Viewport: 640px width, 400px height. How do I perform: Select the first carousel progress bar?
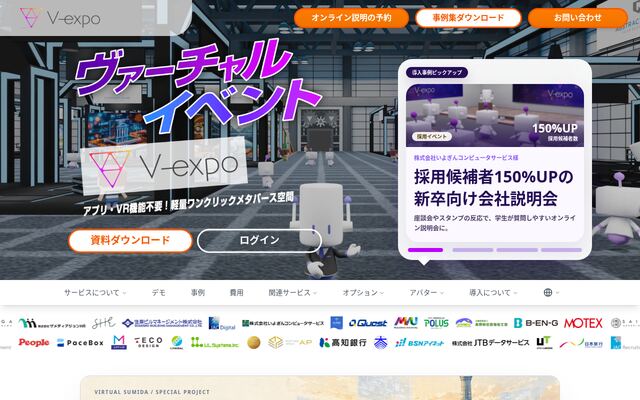tap(425, 250)
